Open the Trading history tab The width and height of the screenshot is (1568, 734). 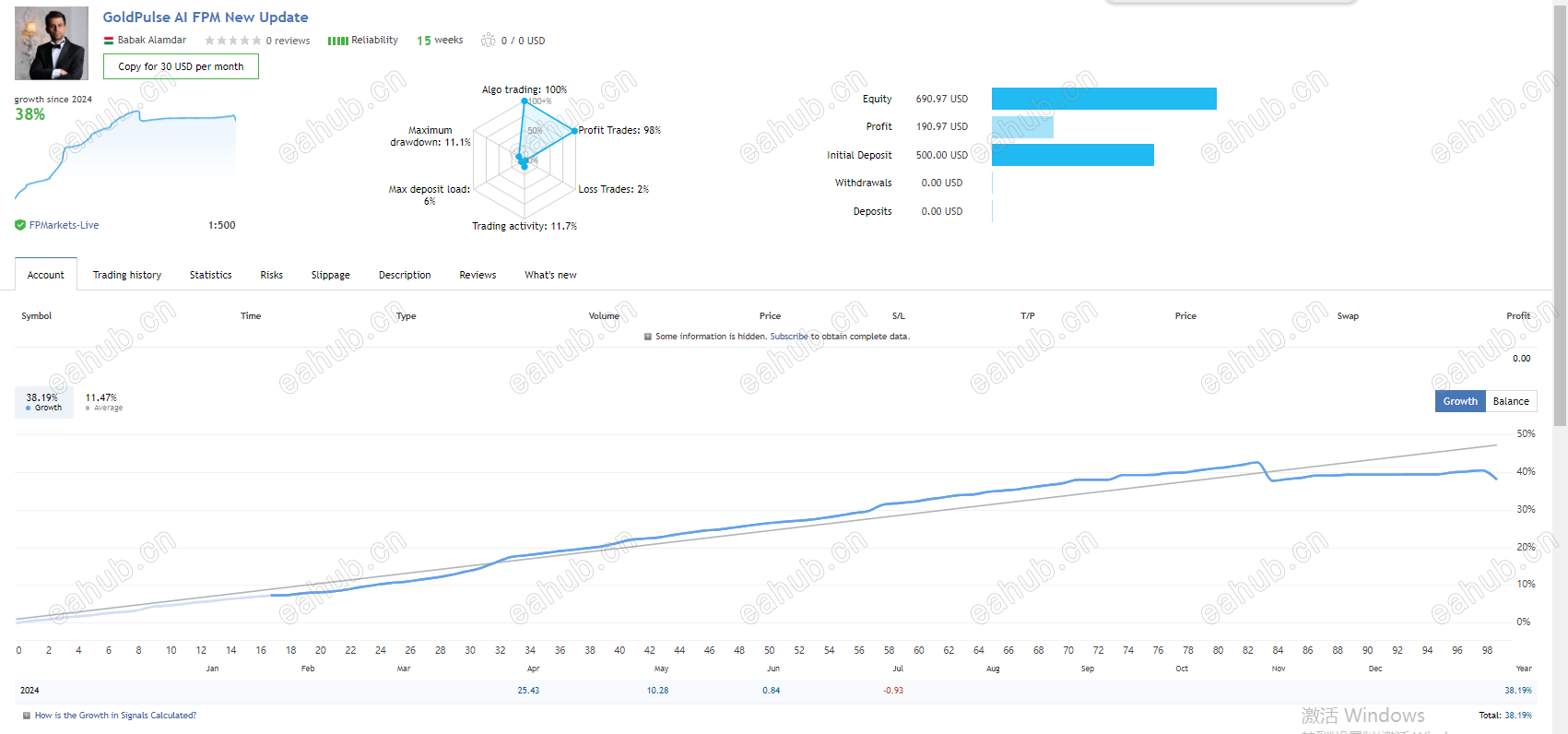click(x=127, y=275)
